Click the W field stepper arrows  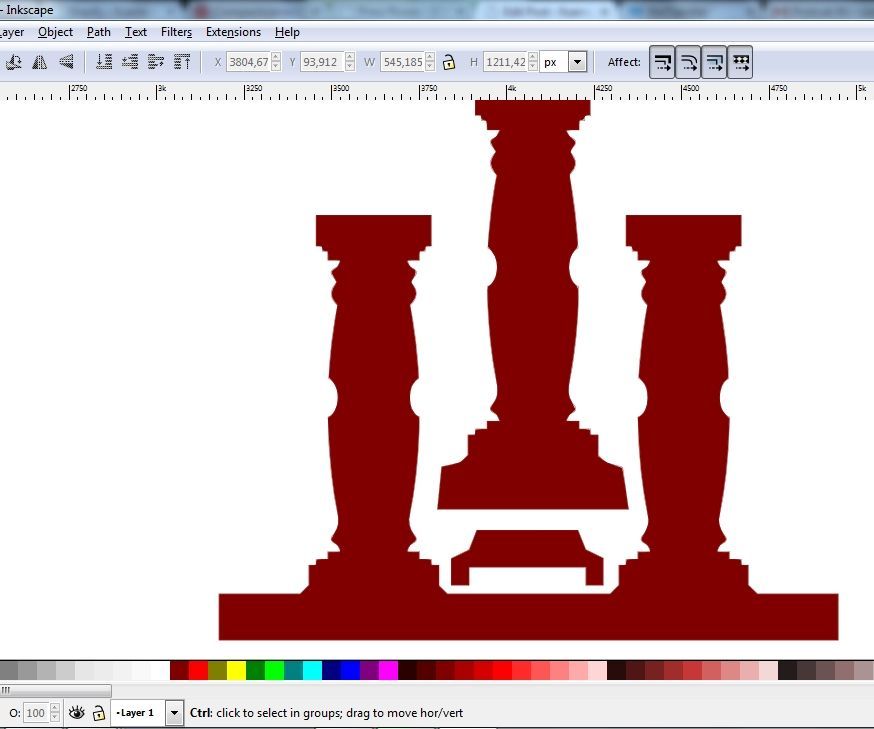430,62
